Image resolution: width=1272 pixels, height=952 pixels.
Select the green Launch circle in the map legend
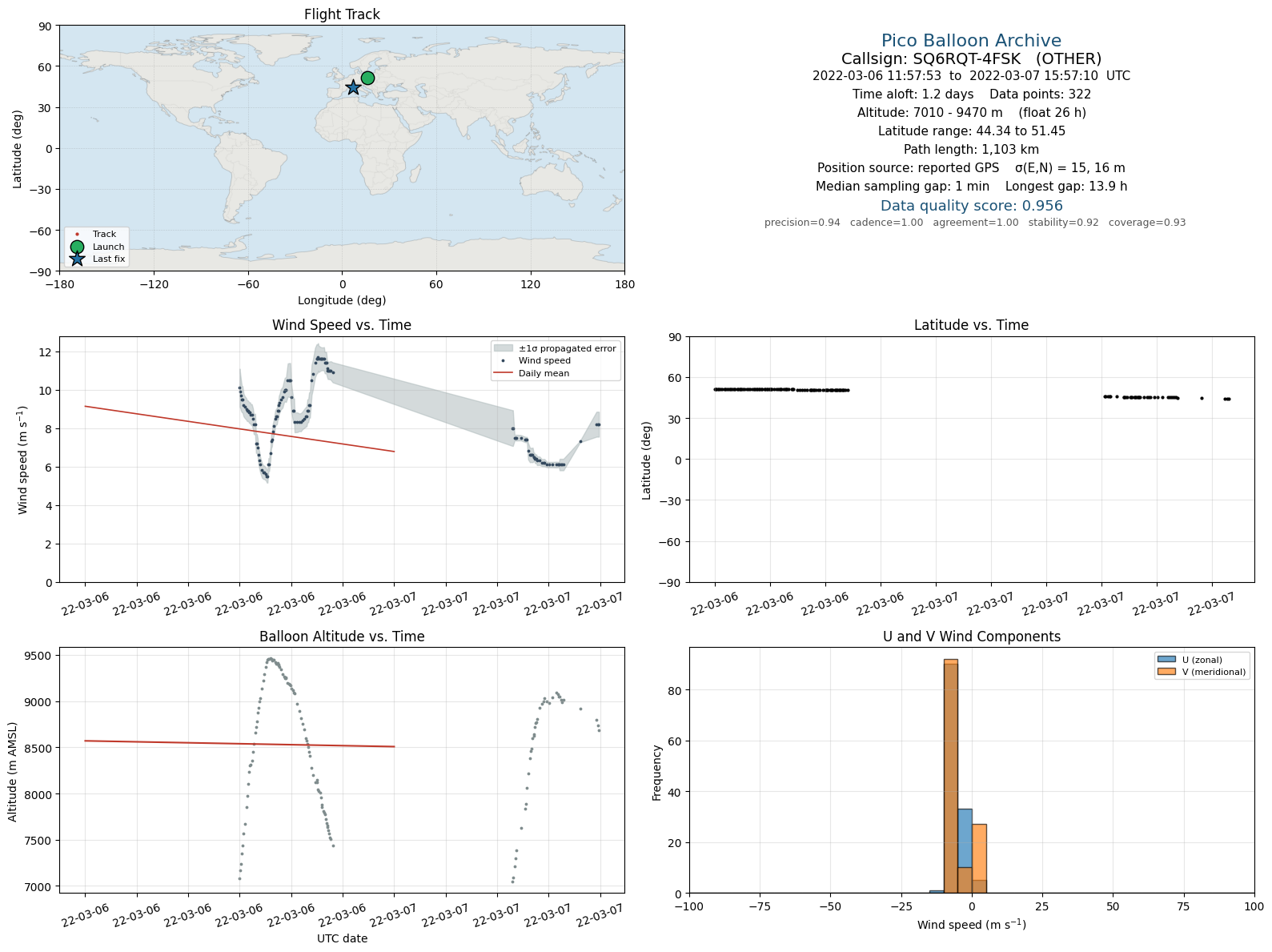(x=77, y=247)
